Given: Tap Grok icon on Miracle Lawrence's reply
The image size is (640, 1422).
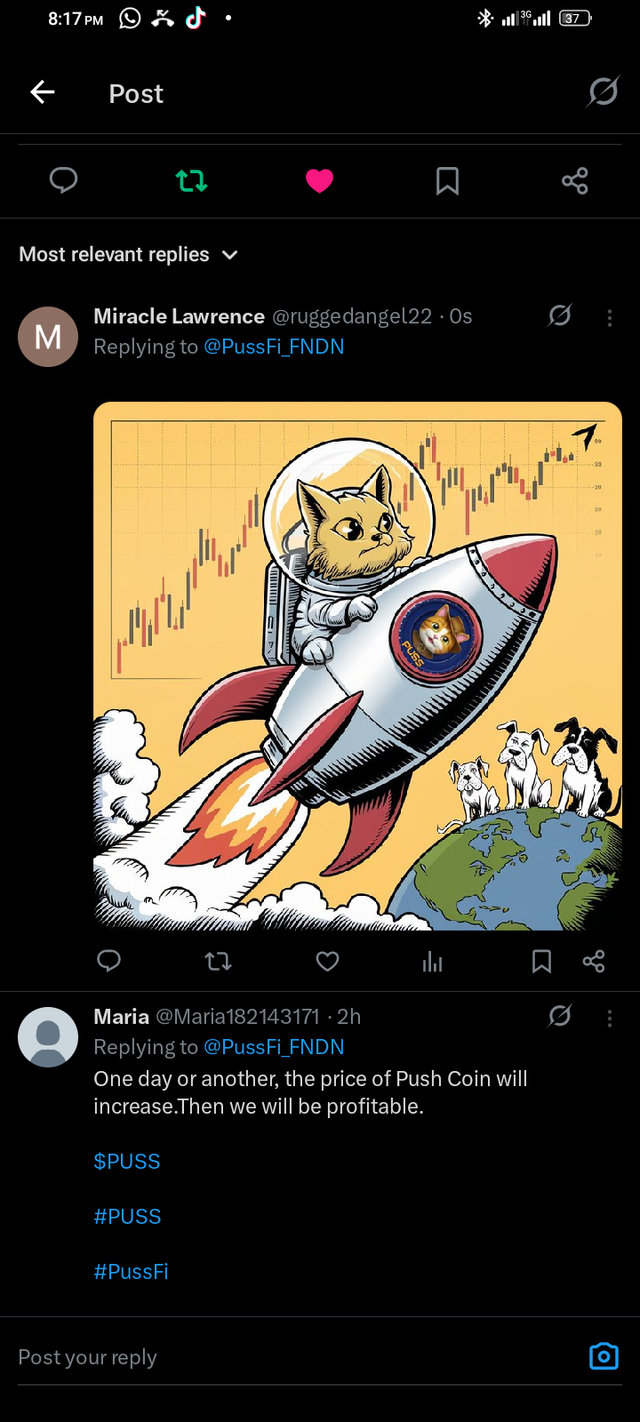Looking at the screenshot, I should (560, 316).
